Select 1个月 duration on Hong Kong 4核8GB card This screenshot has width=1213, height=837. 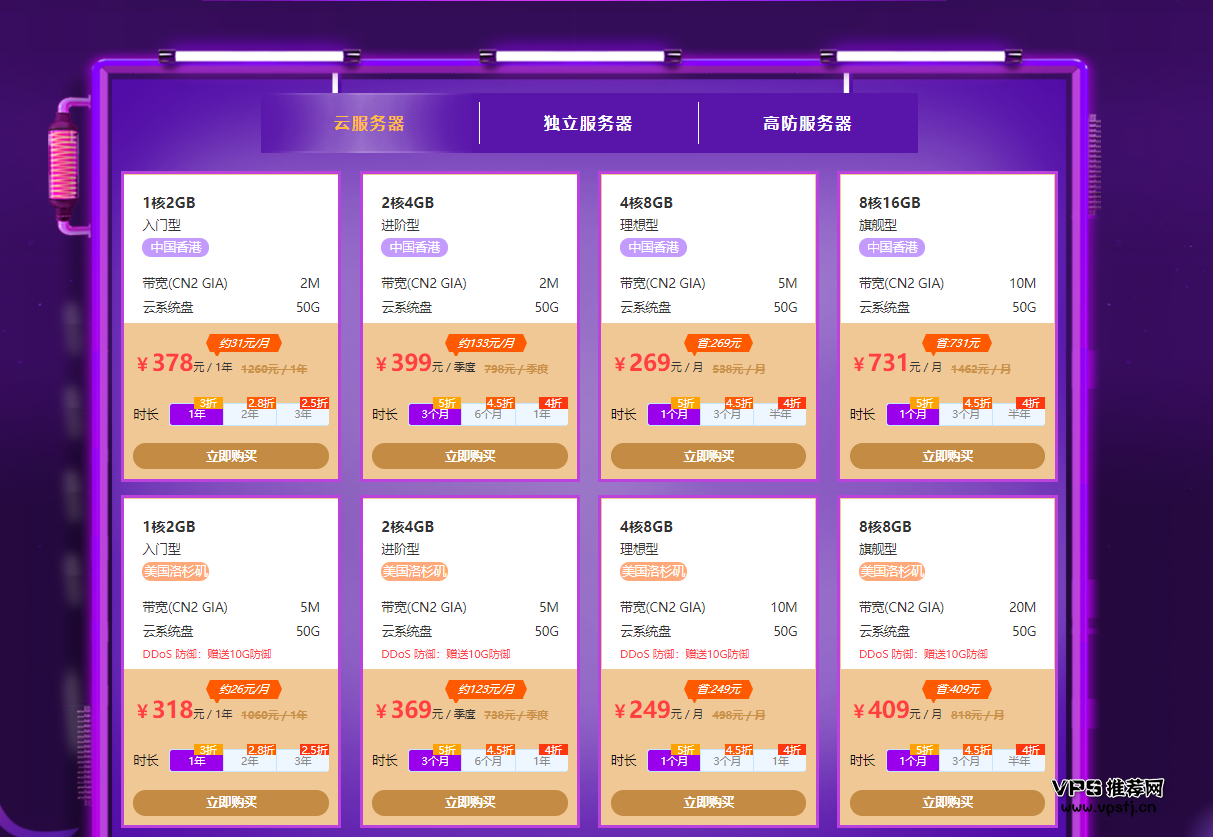[x=674, y=414]
